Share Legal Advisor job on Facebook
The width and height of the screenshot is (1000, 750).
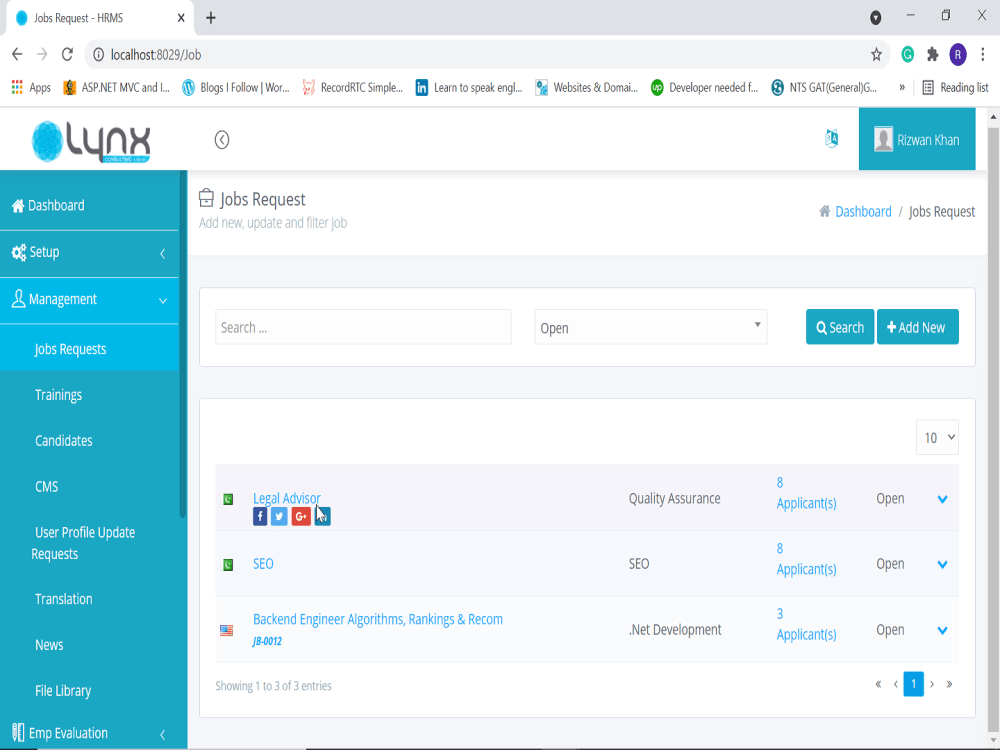click(260, 516)
